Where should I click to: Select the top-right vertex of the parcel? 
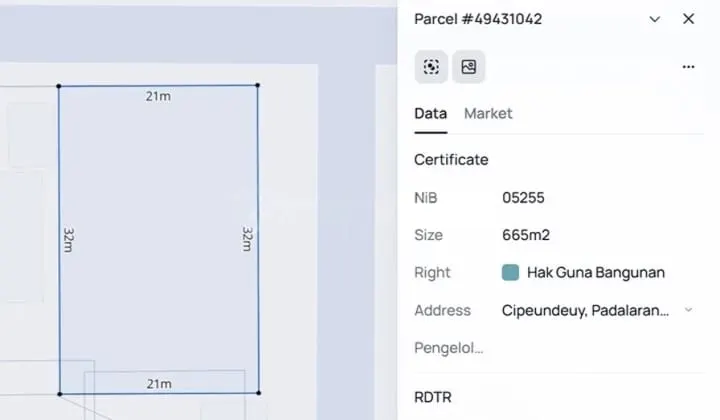(x=258, y=85)
